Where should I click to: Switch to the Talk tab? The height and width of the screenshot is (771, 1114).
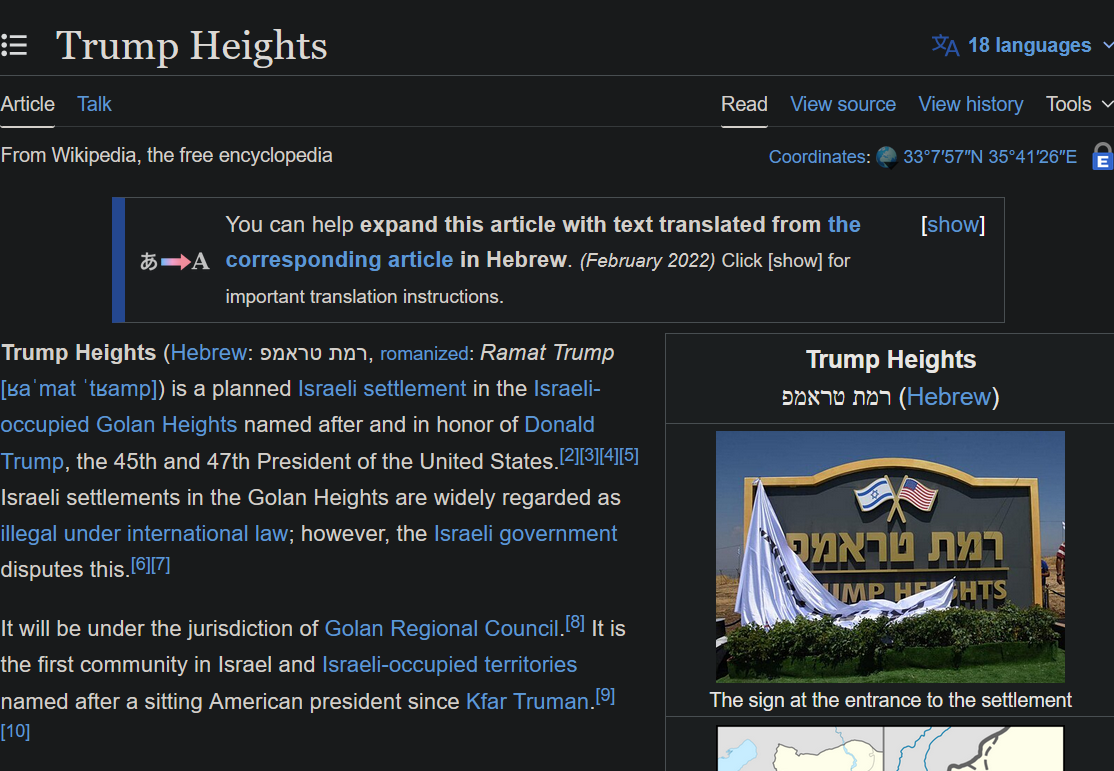pyautogui.click(x=94, y=104)
